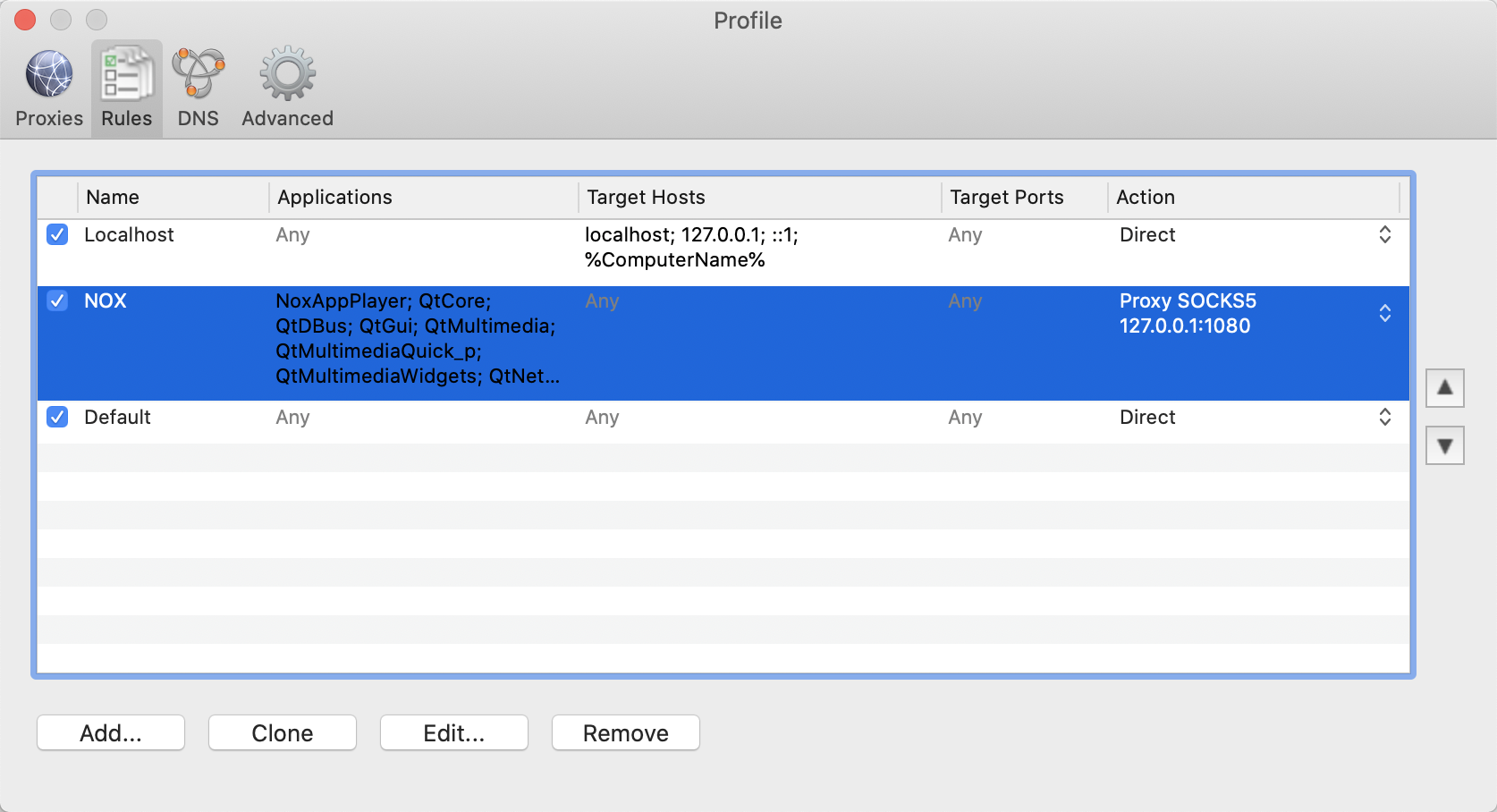The height and width of the screenshot is (812, 1497).
Task: Move selected rule down with arrow
Action: click(1444, 445)
